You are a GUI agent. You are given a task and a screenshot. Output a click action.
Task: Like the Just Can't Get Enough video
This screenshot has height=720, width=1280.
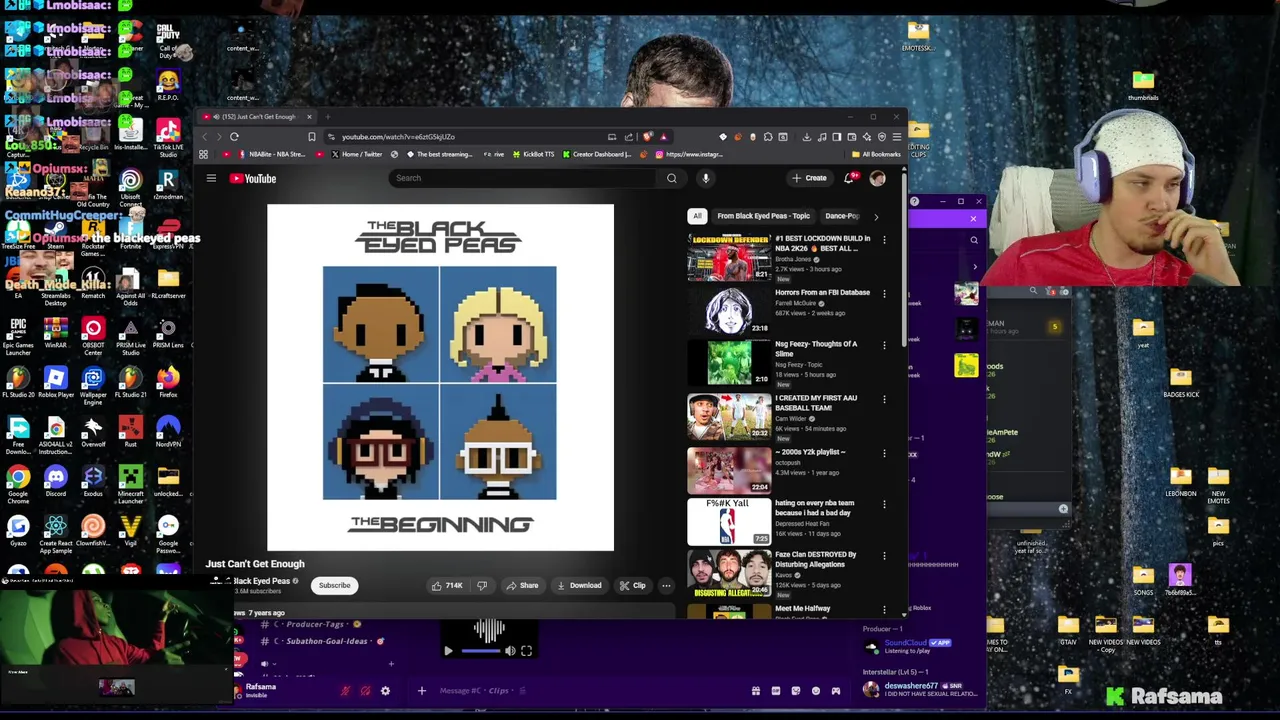point(447,586)
